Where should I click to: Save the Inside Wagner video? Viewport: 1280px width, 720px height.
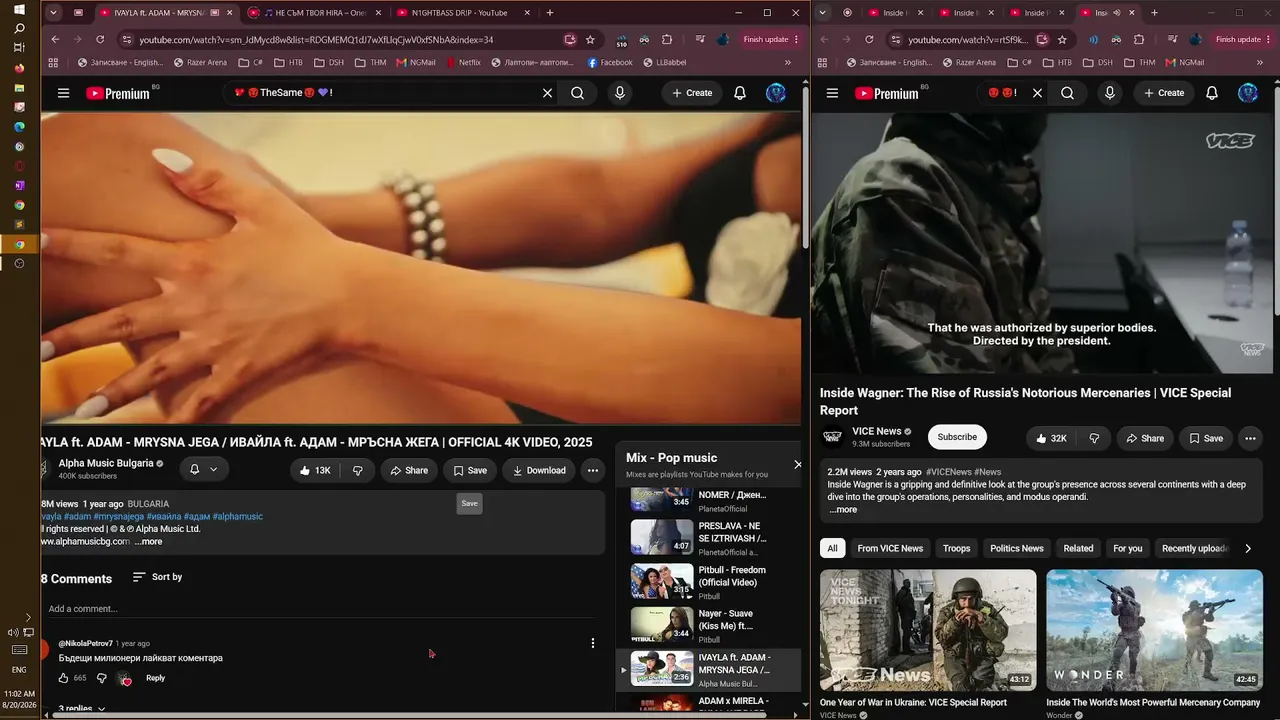click(x=1205, y=438)
